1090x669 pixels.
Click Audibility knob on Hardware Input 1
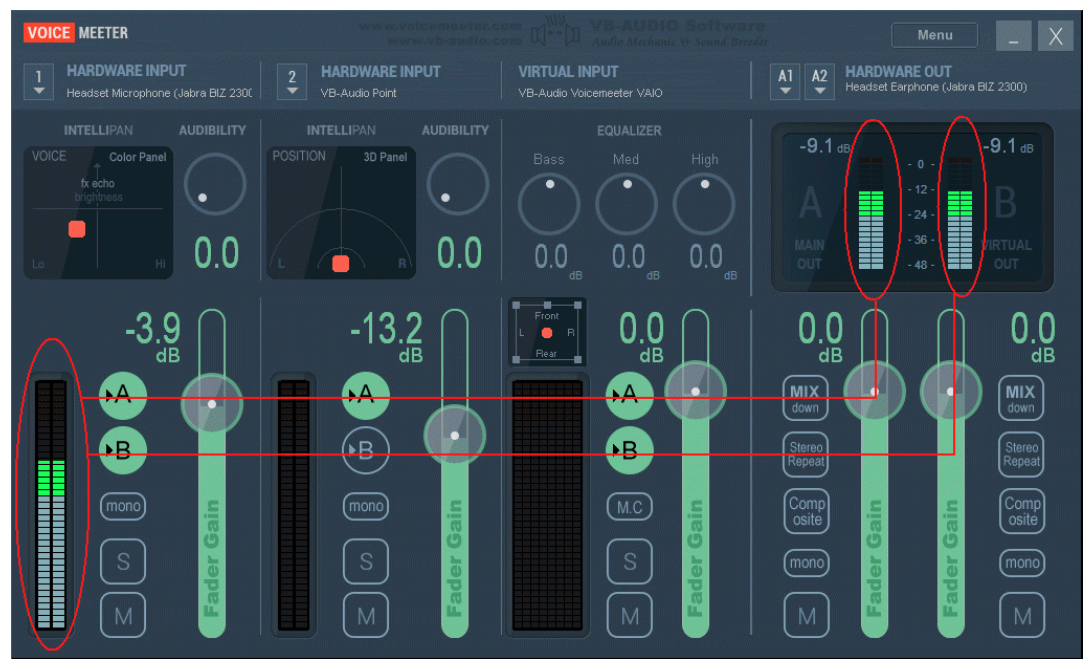coord(215,184)
